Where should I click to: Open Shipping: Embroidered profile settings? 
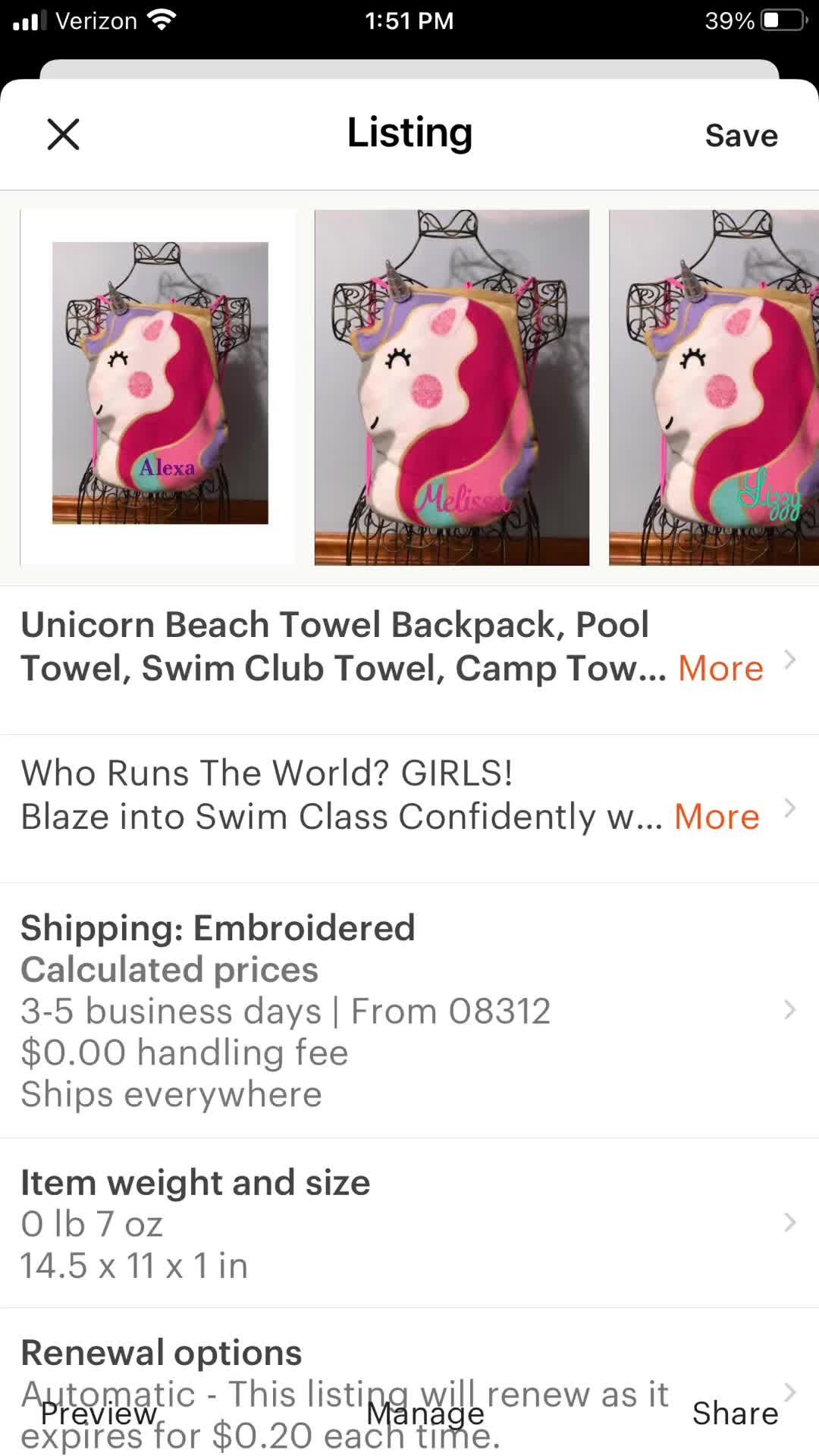(409, 1010)
